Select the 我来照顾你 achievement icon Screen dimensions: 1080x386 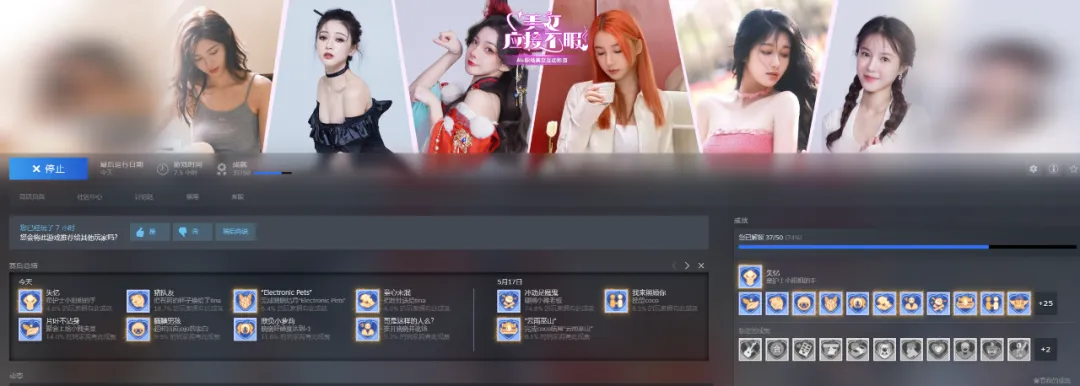[x=616, y=301]
